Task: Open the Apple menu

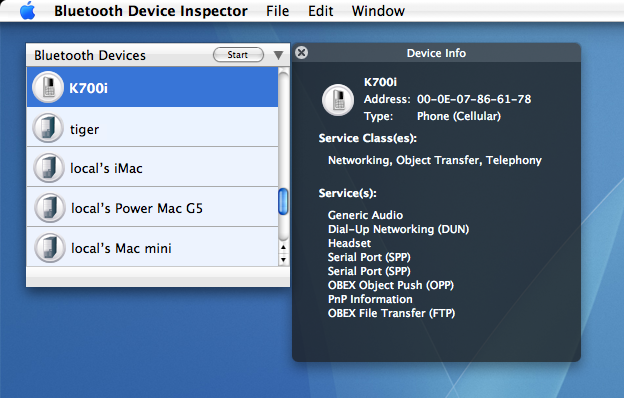Action: tap(27, 11)
